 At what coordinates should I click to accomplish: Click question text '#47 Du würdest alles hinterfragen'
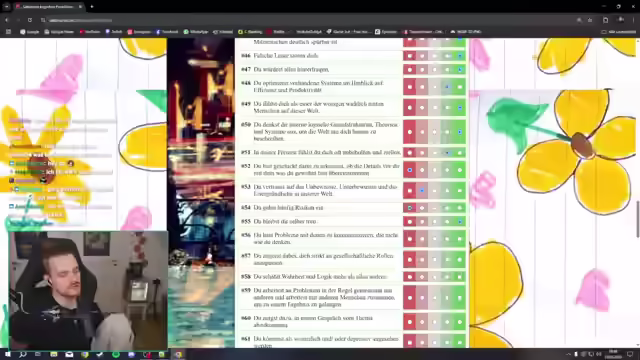285,70
